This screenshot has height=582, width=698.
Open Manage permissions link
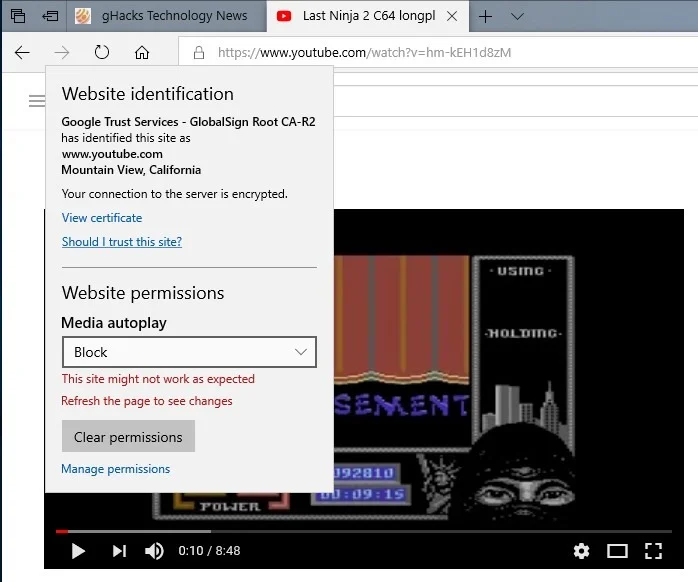coord(115,469)
